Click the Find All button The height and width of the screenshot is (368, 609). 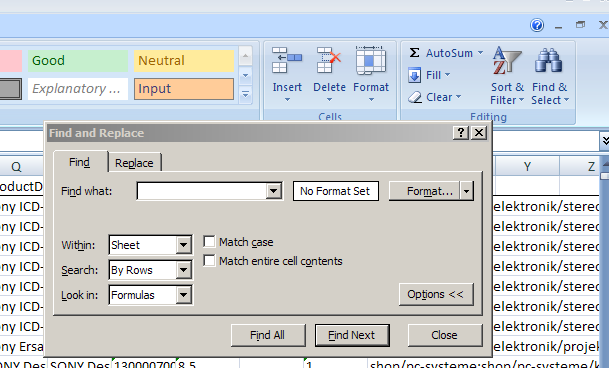pyautogui.click(x=268, y=335)
